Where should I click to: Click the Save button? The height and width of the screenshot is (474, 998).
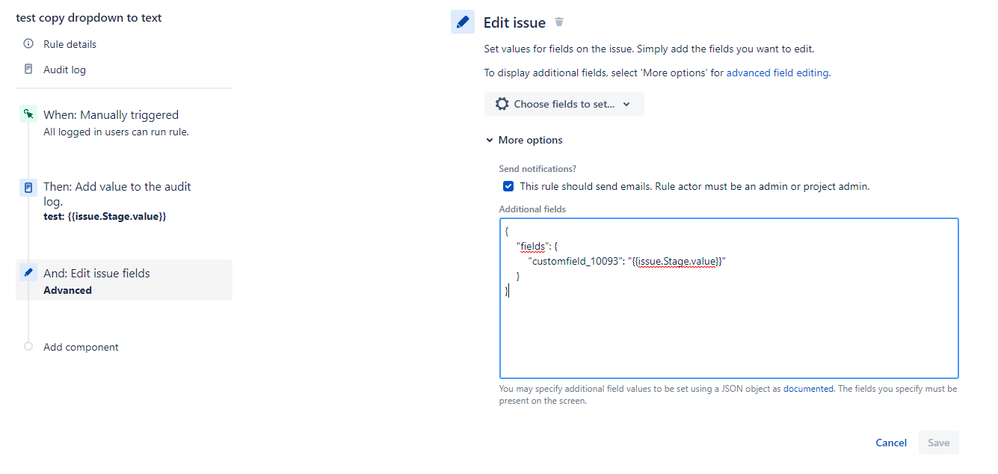coord(938,443)
